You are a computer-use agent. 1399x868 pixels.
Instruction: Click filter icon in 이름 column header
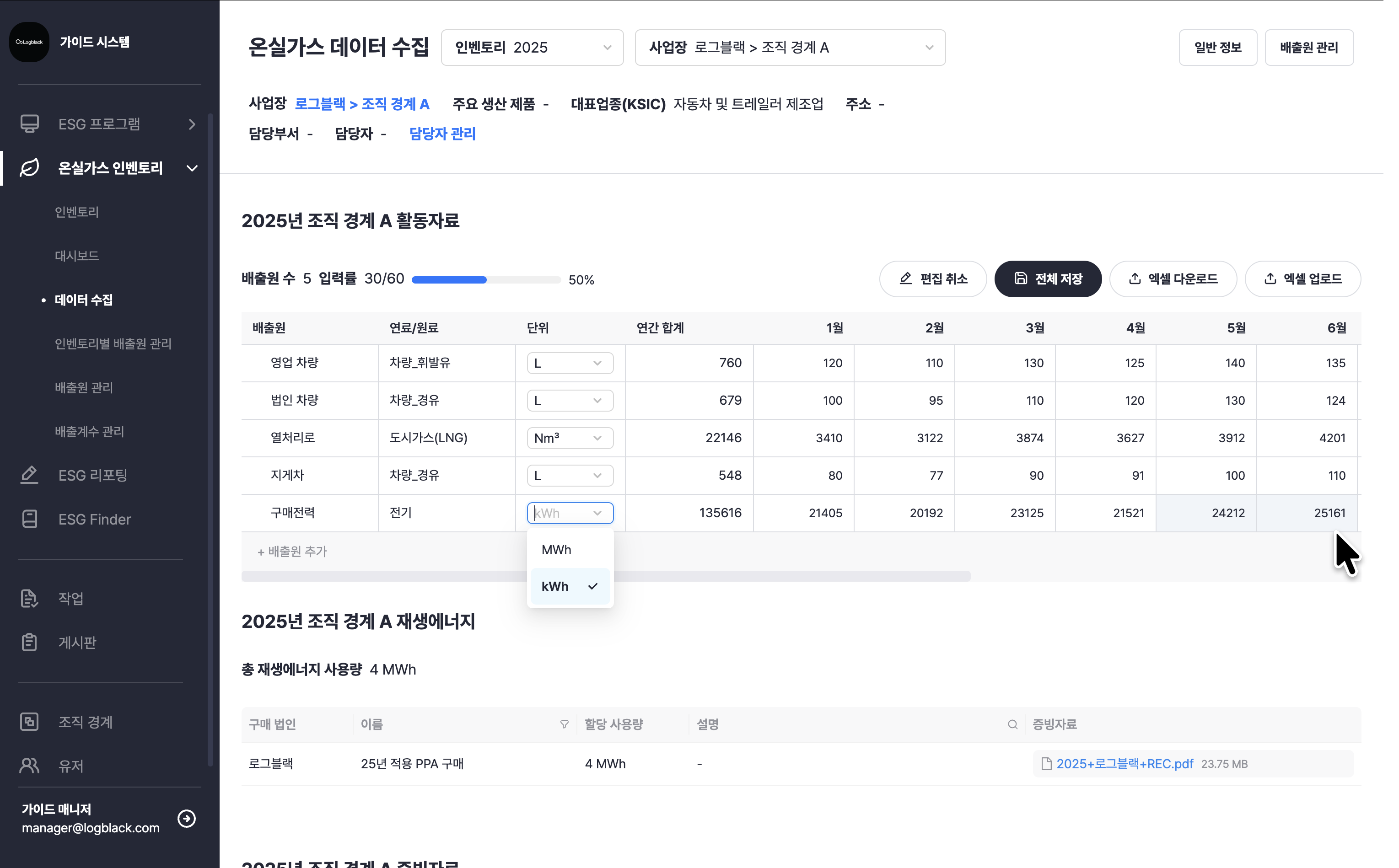(564, 724)
